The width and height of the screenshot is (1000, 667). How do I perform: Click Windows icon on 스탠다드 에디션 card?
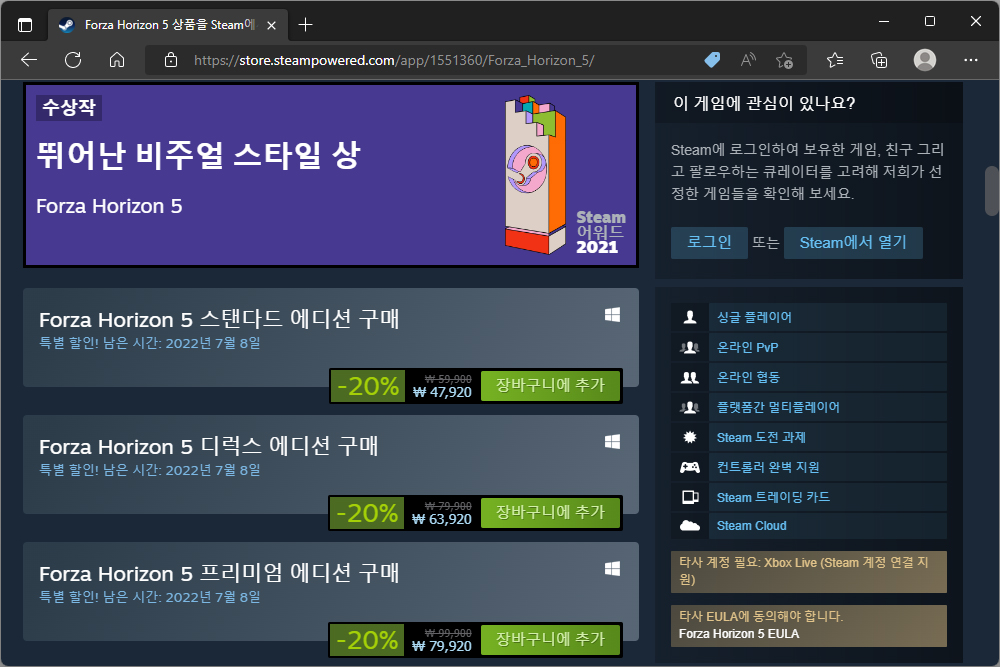point(612,315)
